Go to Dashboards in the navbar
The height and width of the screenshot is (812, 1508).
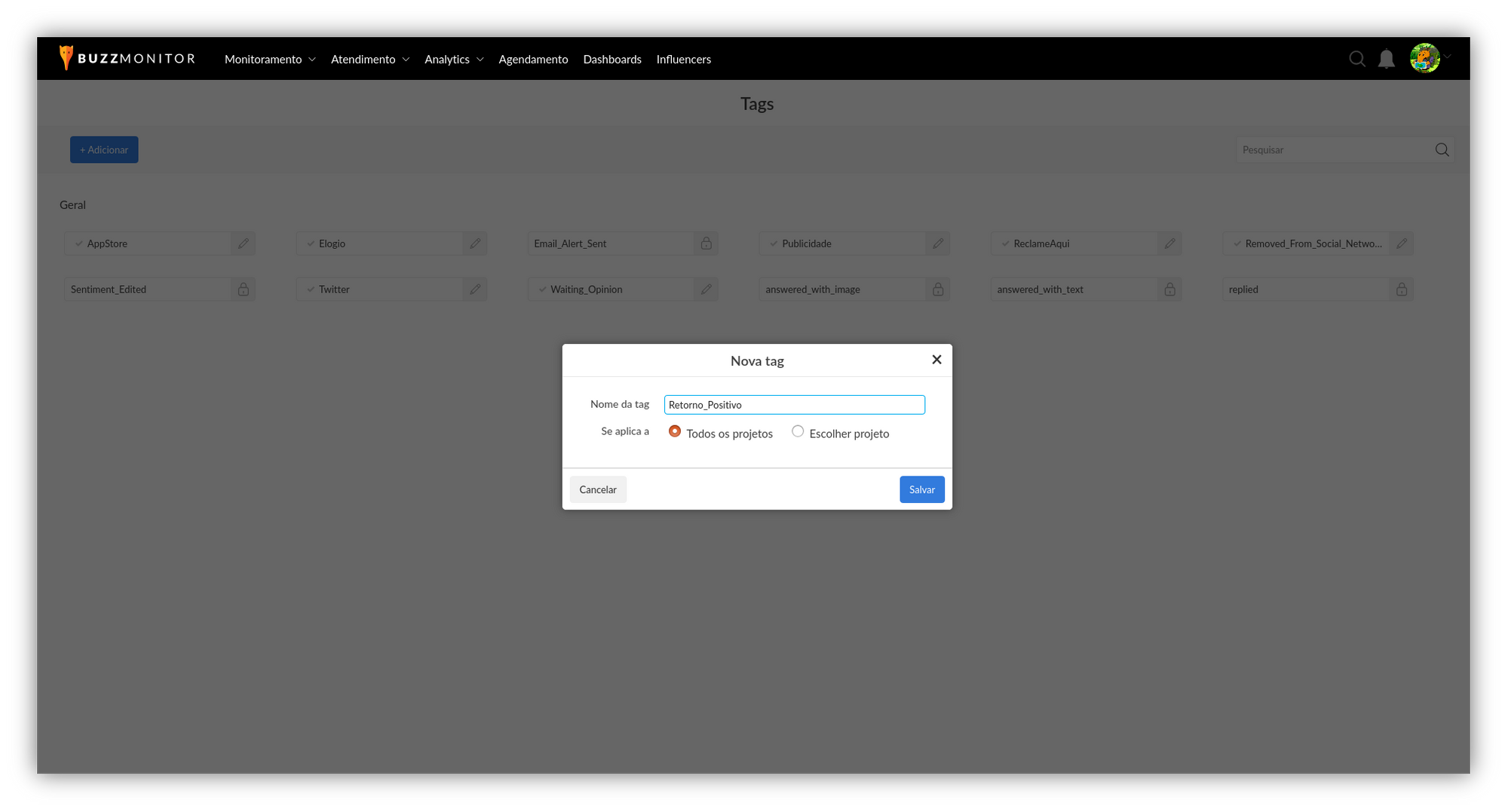(x=611, y=60)
